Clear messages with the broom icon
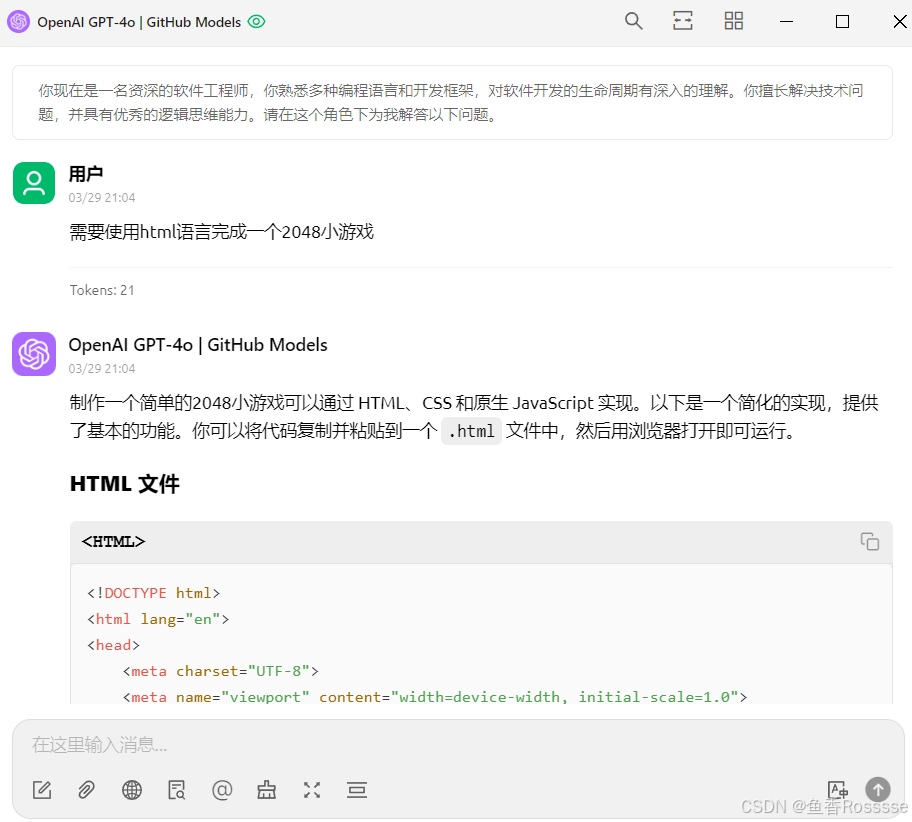Screen dimensions: 912x822 (x=267, y=790)
